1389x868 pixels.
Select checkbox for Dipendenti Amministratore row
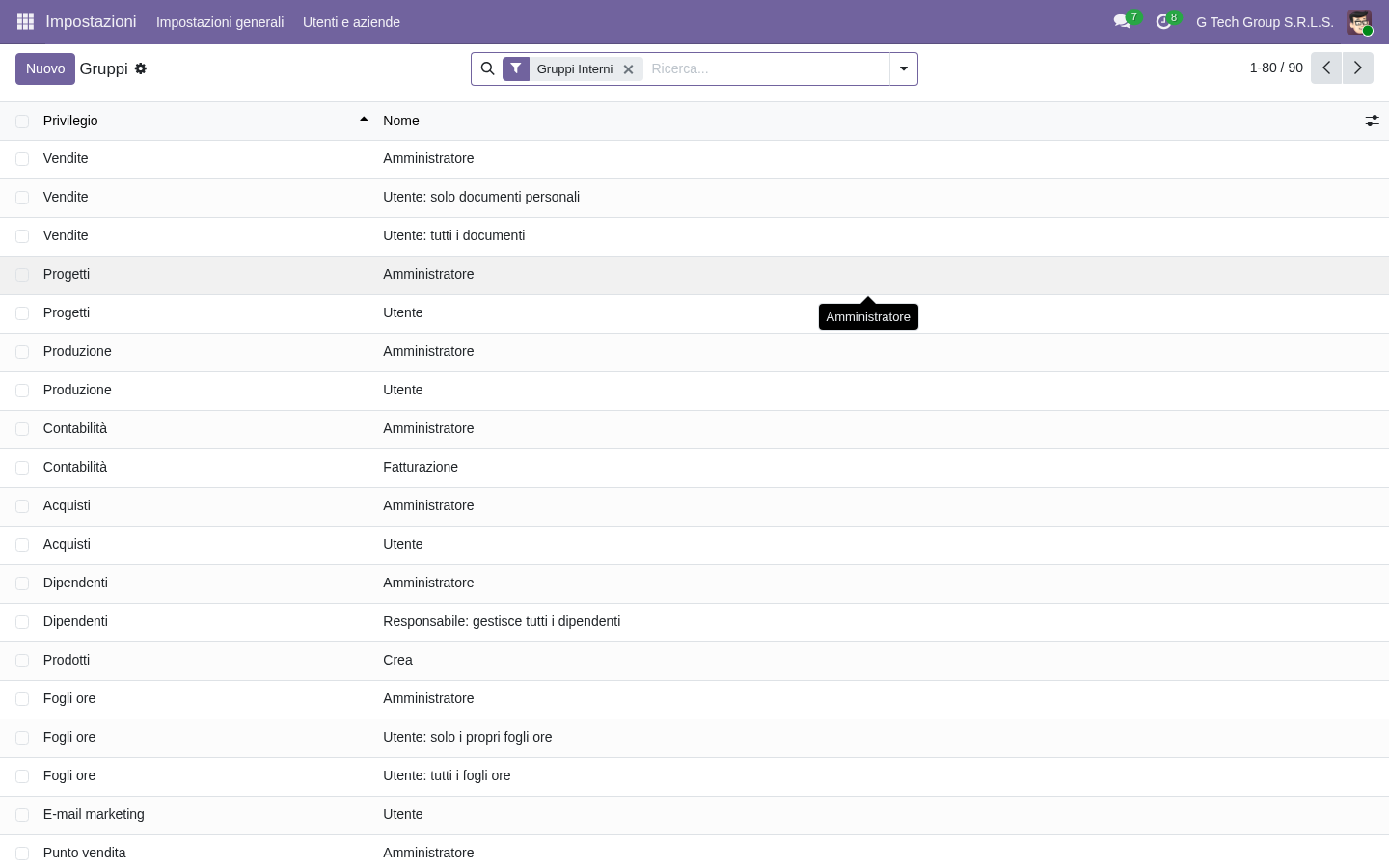coord(22,583)
